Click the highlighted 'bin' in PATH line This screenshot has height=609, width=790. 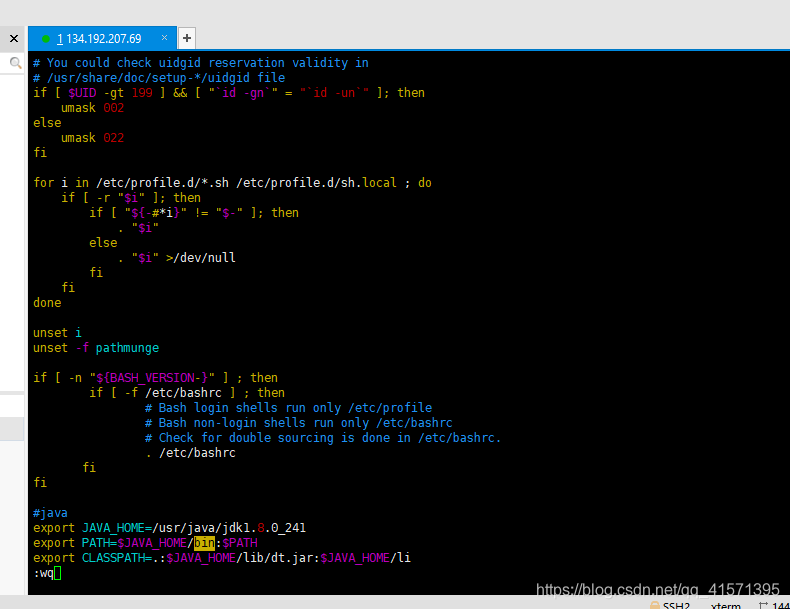pyautogui.click(x=204, y=543)
